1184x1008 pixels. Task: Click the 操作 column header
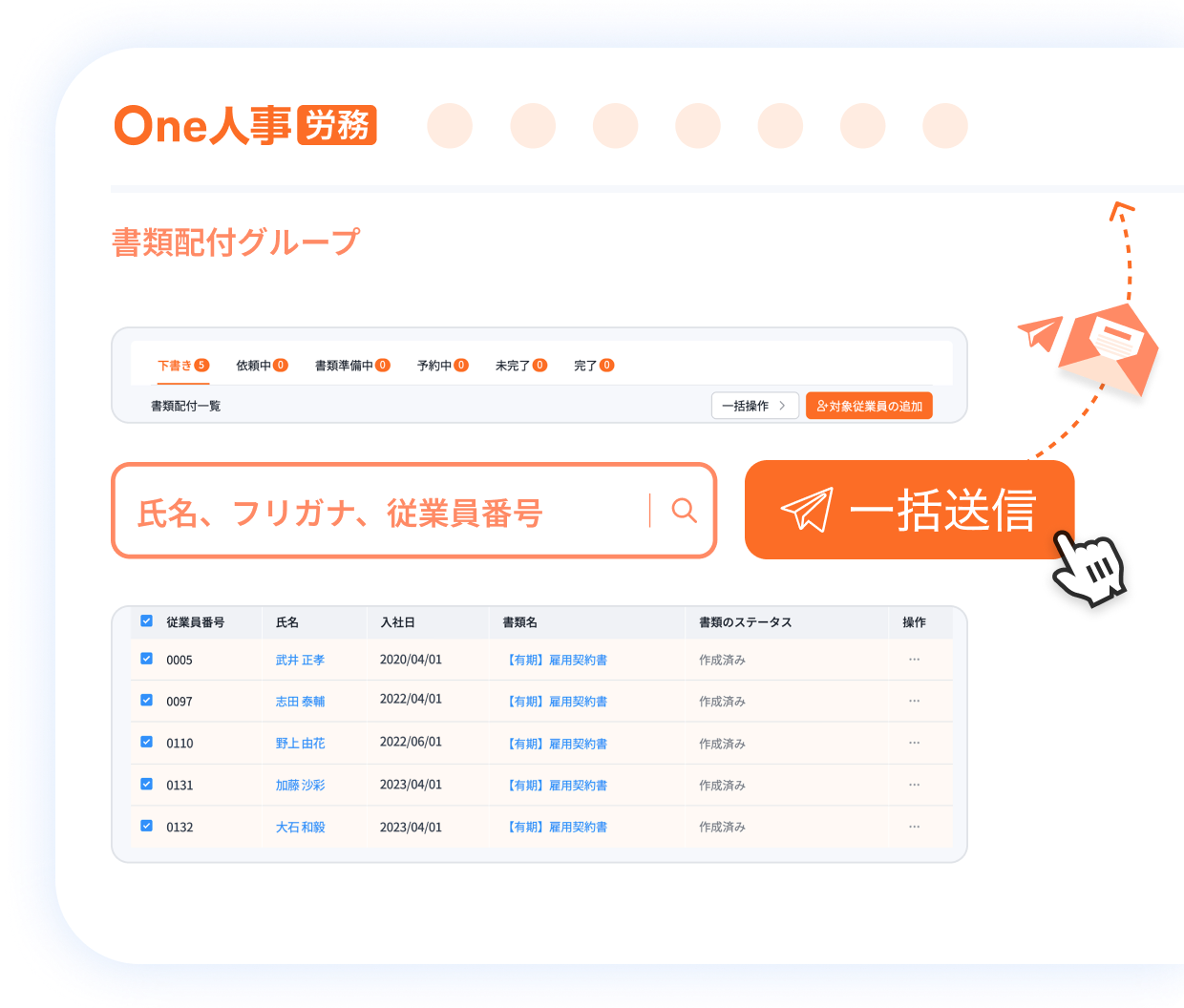point(914,622)
